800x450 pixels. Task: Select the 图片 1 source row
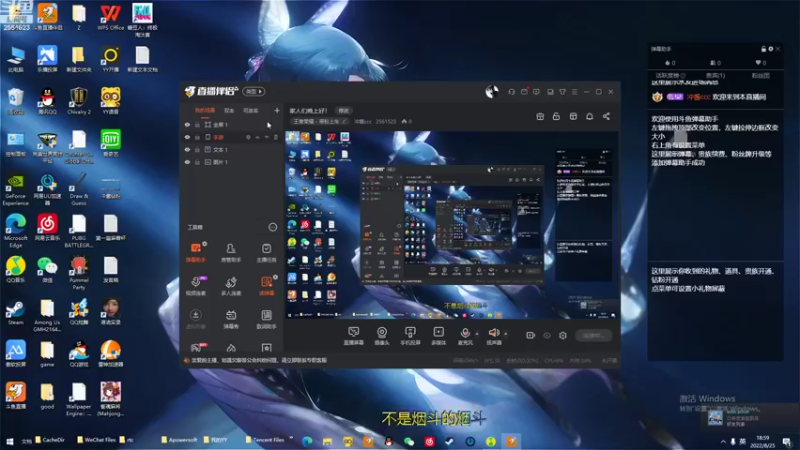pos(231,162)
